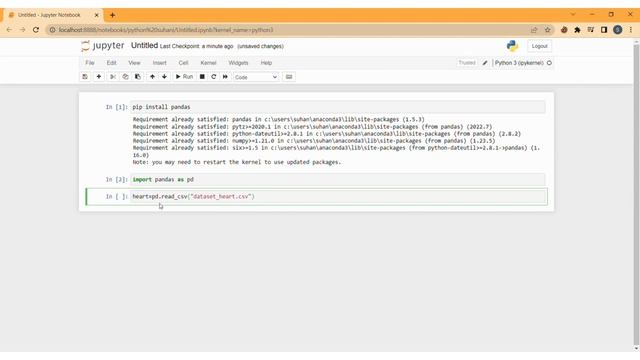The height and width of the screenshot is (360, 640).
Task: Open the Help menu
Action: (x=266, y=63)
